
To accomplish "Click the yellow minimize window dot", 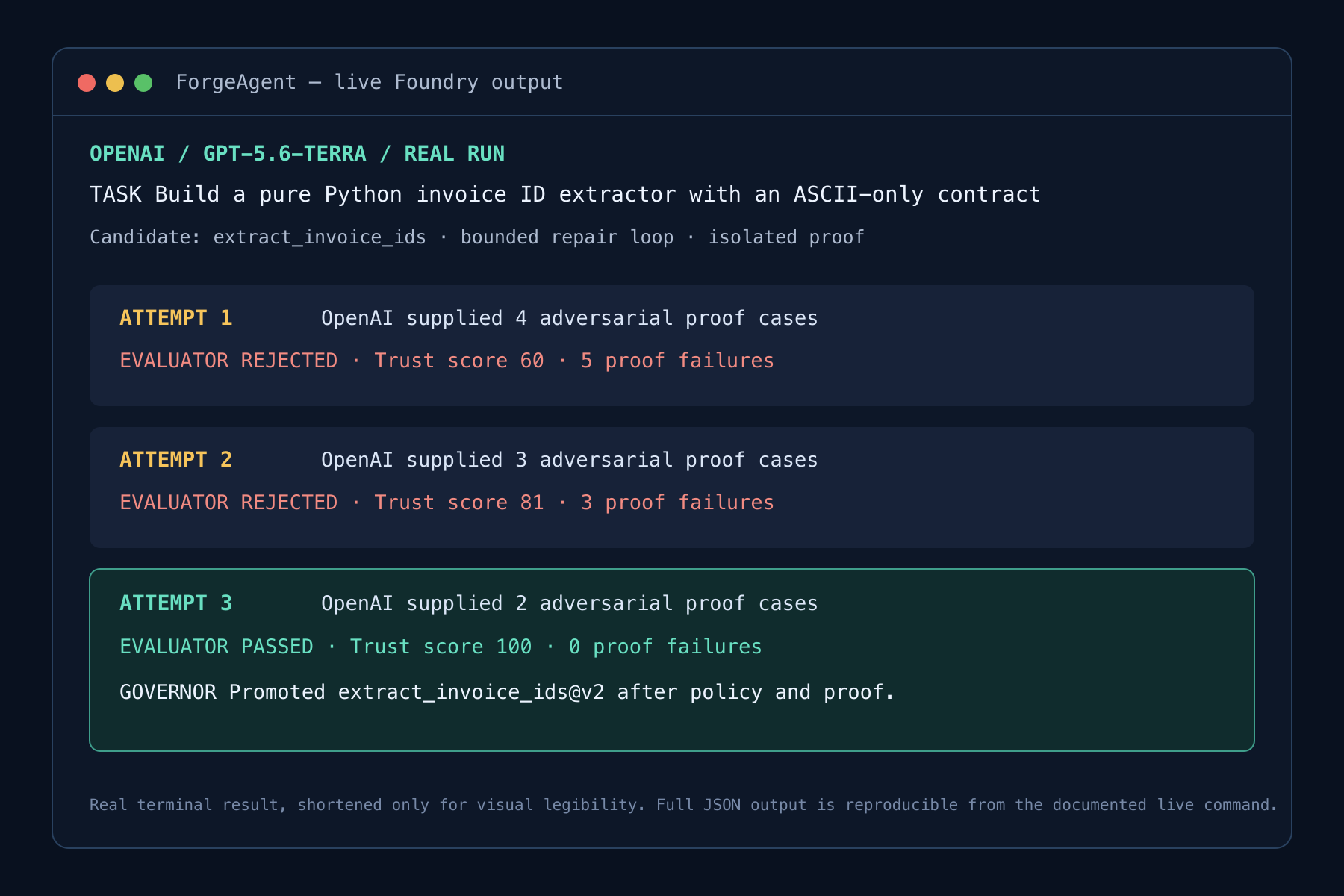I will tap(115, 83).
